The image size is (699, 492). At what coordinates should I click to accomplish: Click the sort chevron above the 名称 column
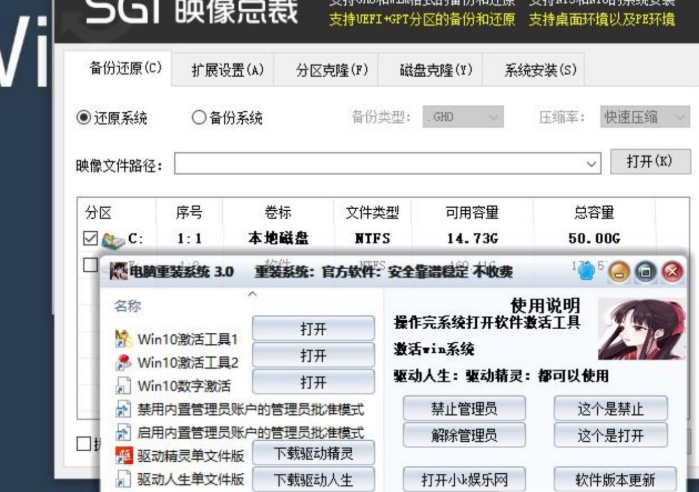(x=252, y=294)
